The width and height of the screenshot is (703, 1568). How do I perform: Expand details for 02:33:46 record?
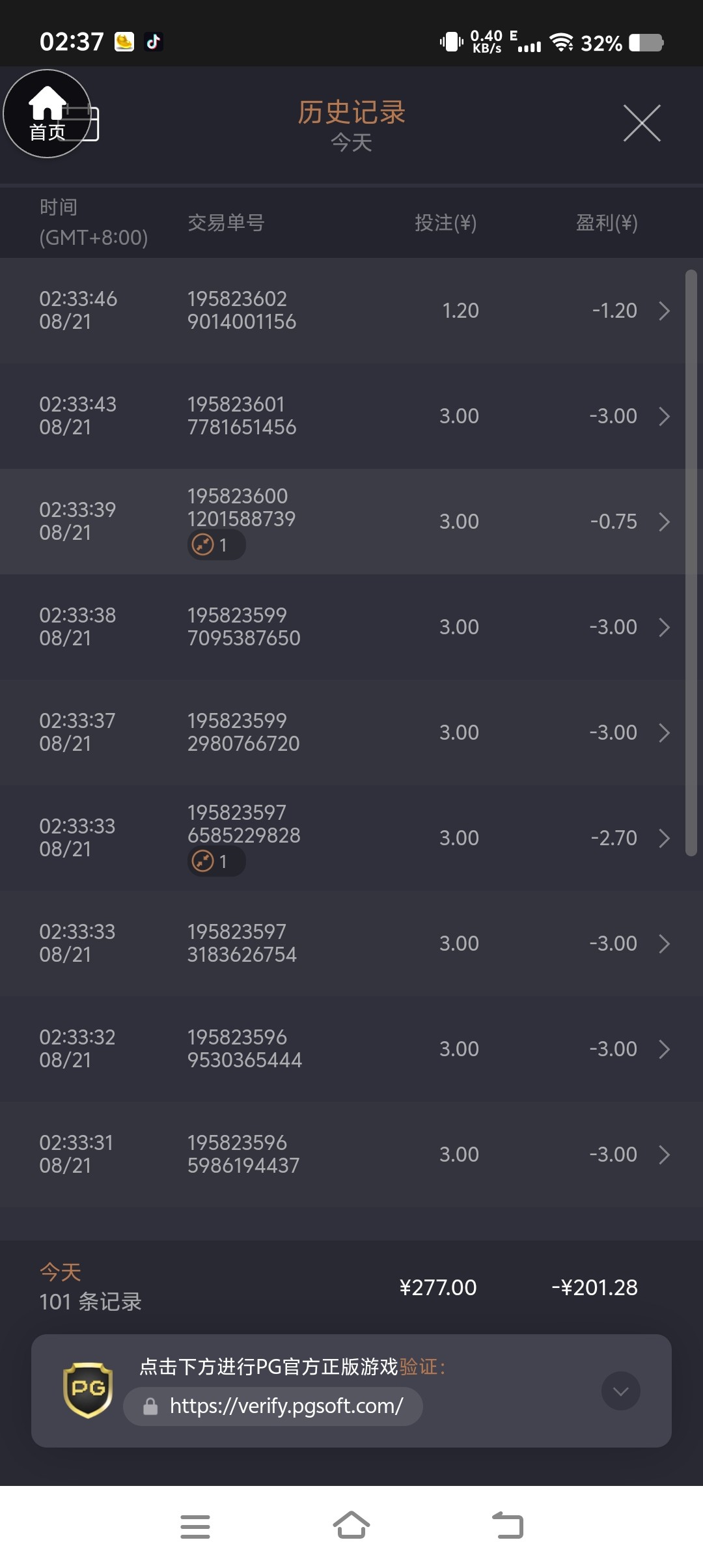point(664,311)
